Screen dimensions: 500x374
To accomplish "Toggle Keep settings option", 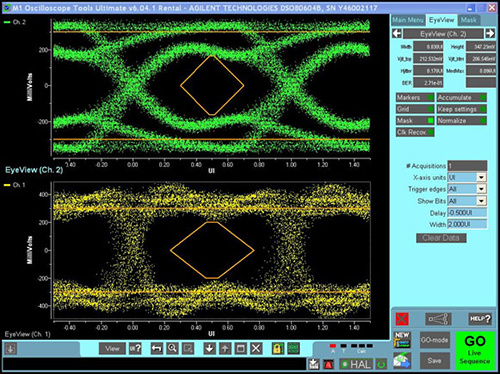I will pyautogui.click(x=462, y=109).
